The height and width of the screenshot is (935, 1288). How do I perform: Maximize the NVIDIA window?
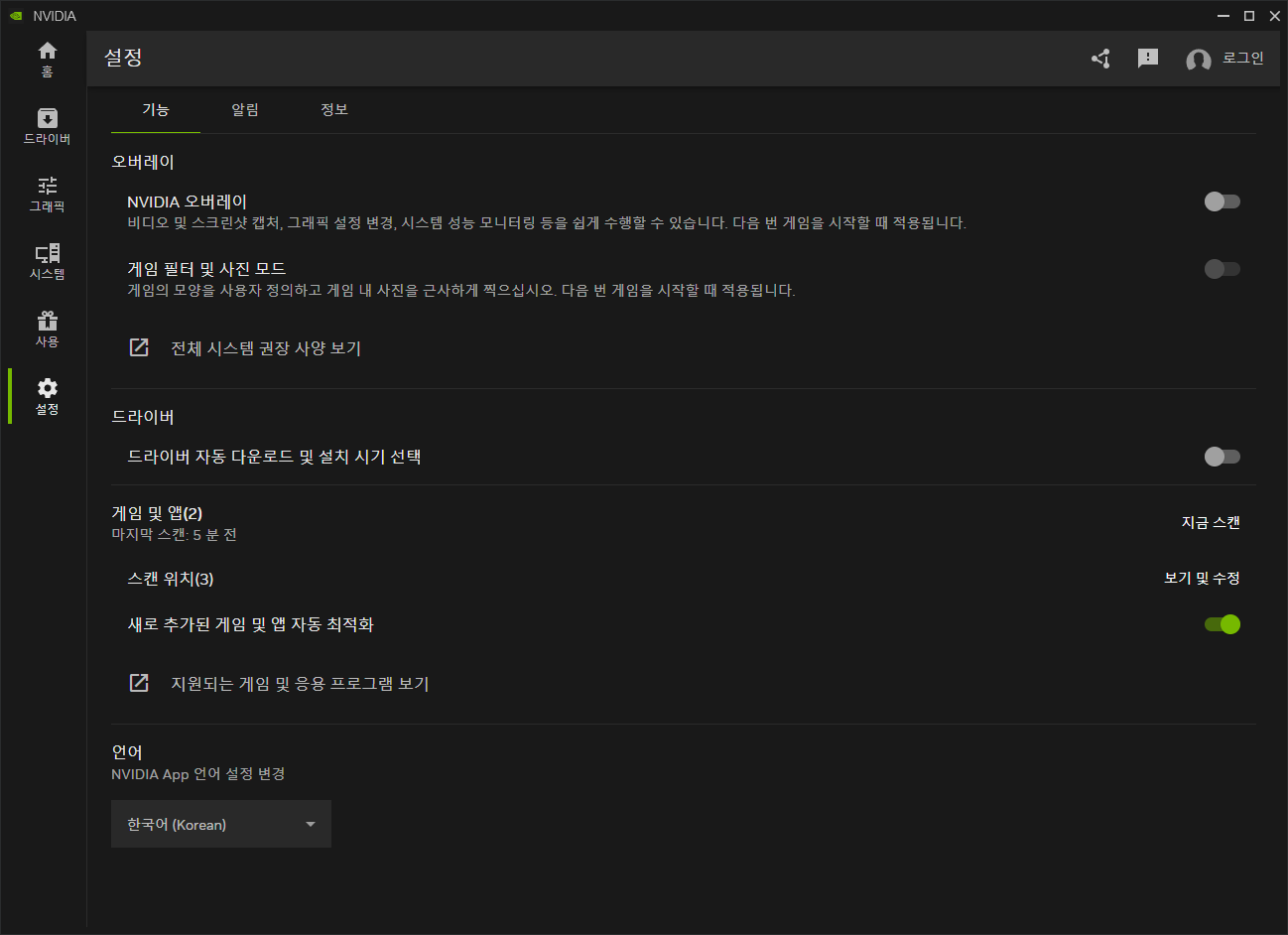click(x=1249, y=16)
